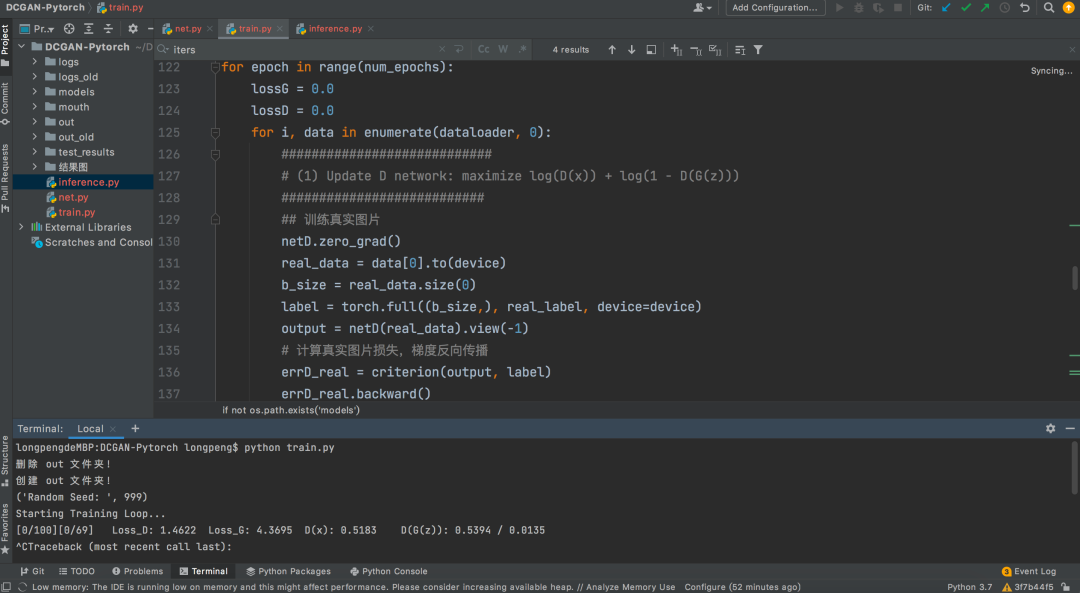The width and height of the screenshot is (1080, 593).
Task: Toggle Regex (.*) search option
Action: click(x=523, y=50)
